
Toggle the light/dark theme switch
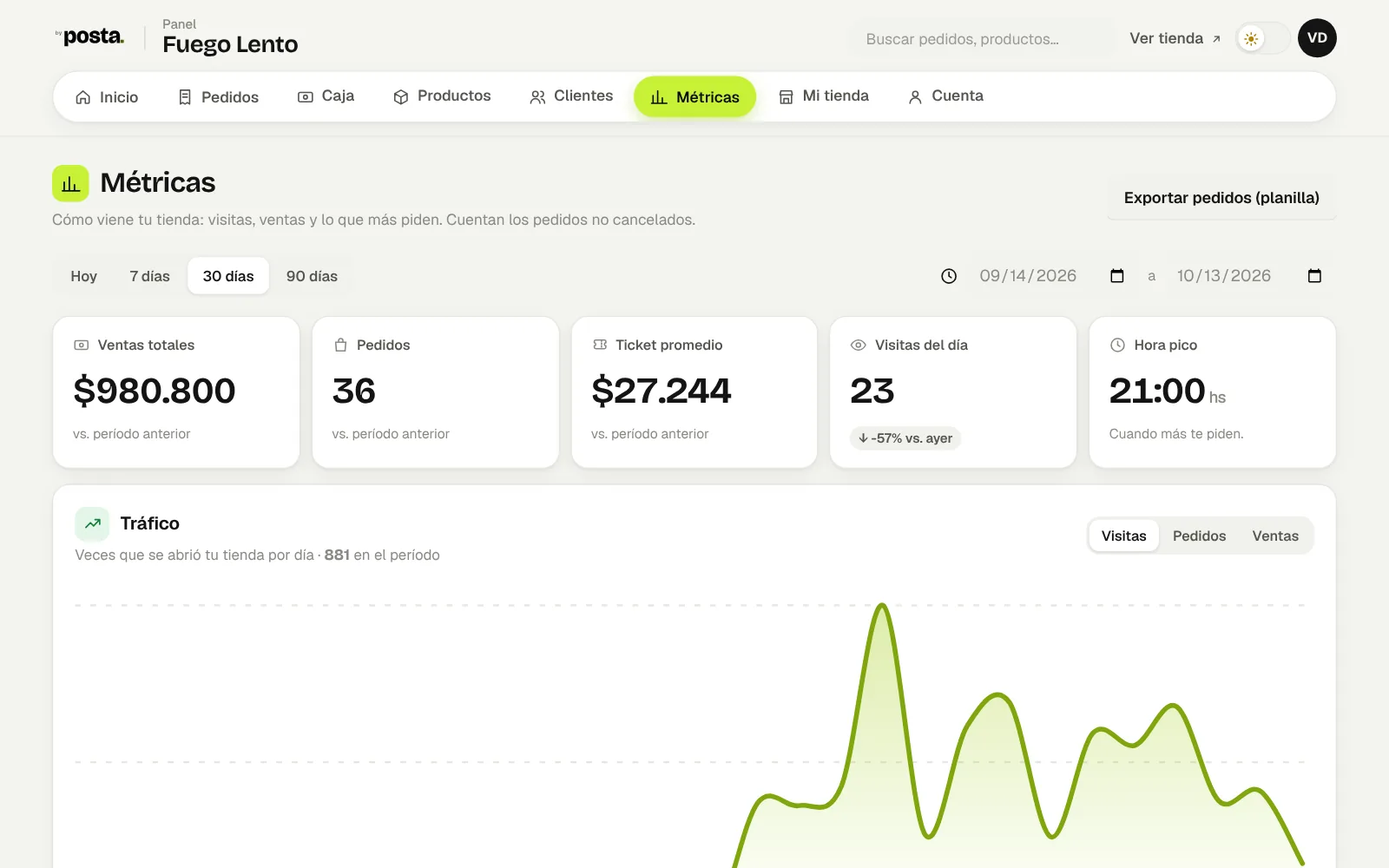click(x=1262, y=38)
